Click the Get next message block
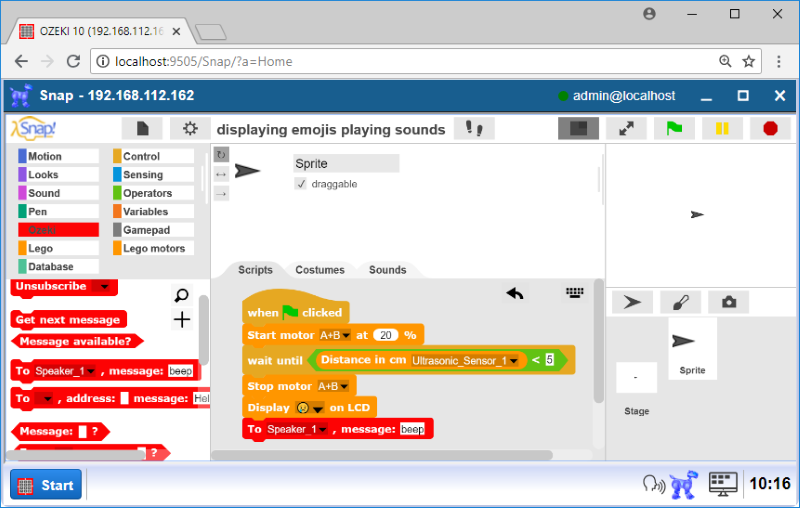The height and width of the screenshot is (508, 800). [68, 320]
